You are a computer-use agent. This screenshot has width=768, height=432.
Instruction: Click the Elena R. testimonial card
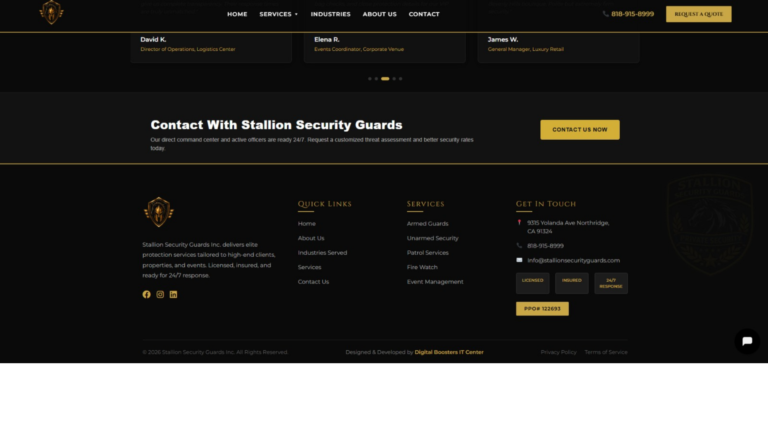pyautogui.click(x=384, y=47)
